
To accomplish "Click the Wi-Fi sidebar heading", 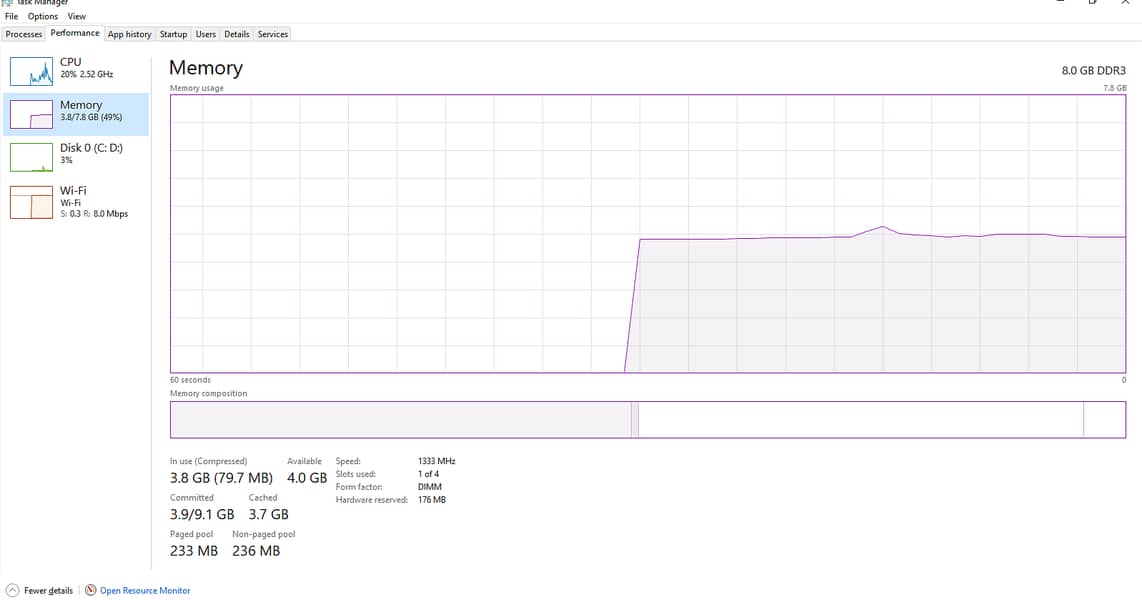I will click(x=73, y=191).
